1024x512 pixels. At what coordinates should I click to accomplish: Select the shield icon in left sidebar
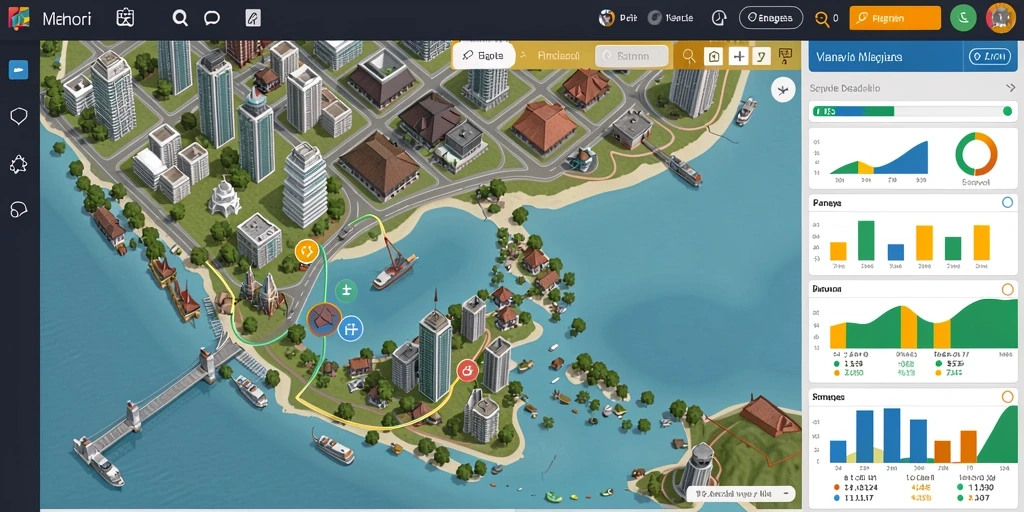(x=18, y=116)
